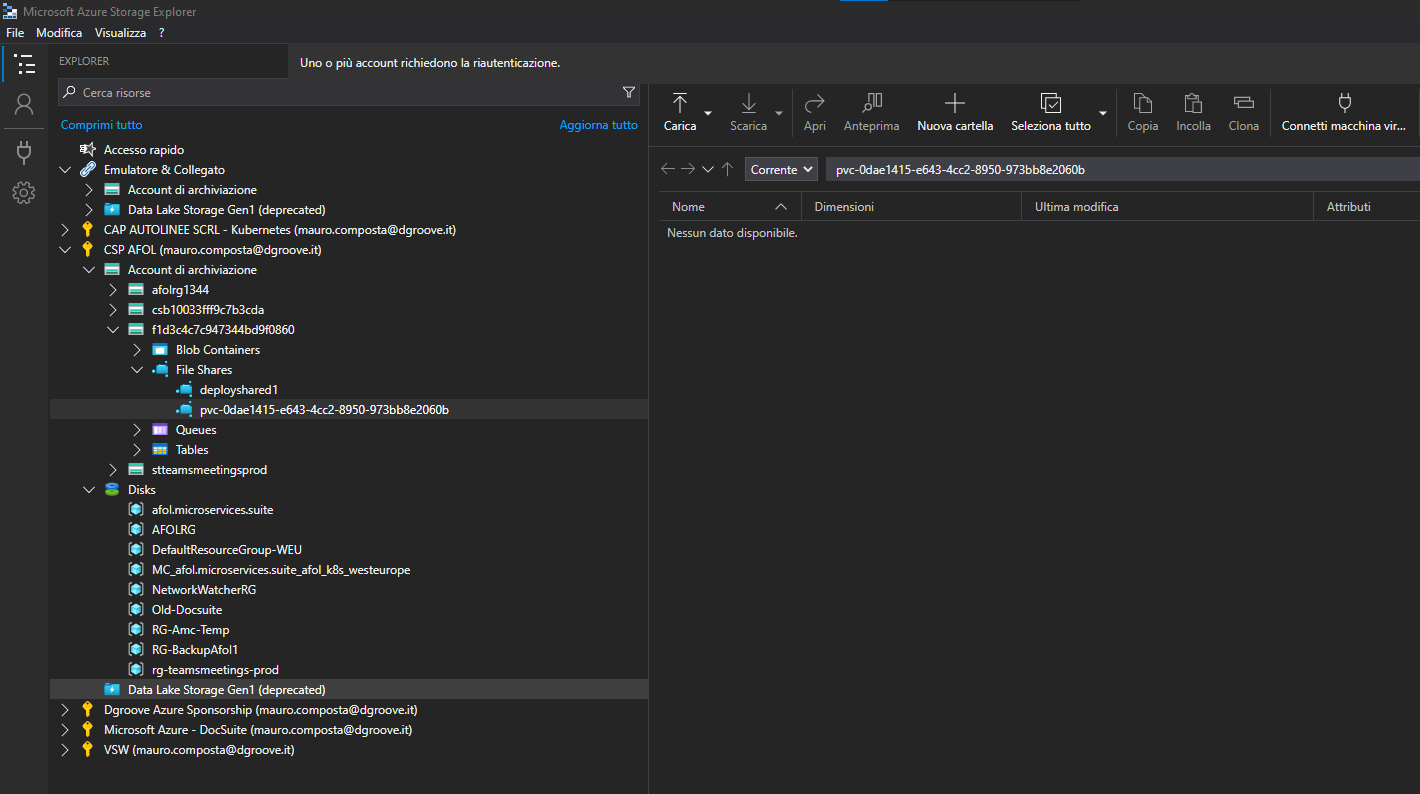The height and width of the screenshot is (794, 1420).
Task: Click the Carica upload toolbar button
Action: tap(680, 112)
